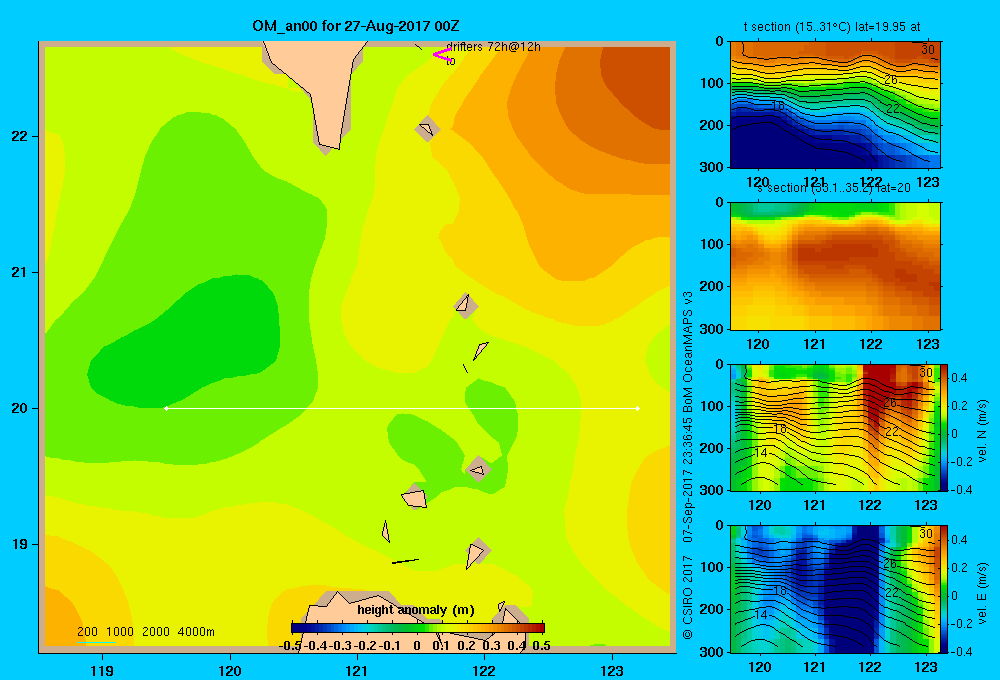1000x680 pixels.
Task: Click latitude label '19' on the map axis
Action: 20,544
